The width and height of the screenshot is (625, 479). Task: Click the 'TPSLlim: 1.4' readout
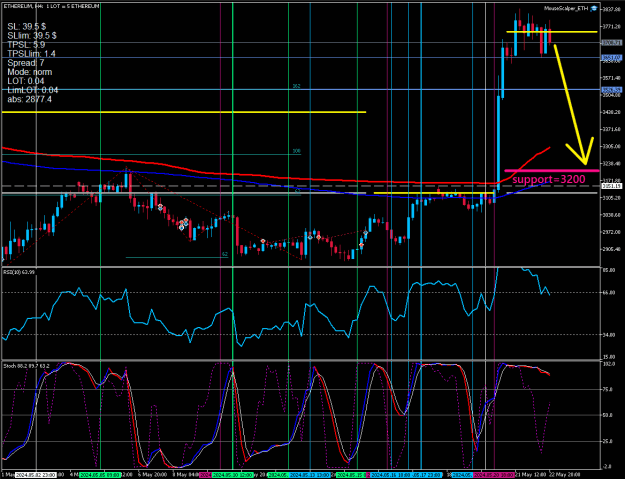tap(31, 54)
